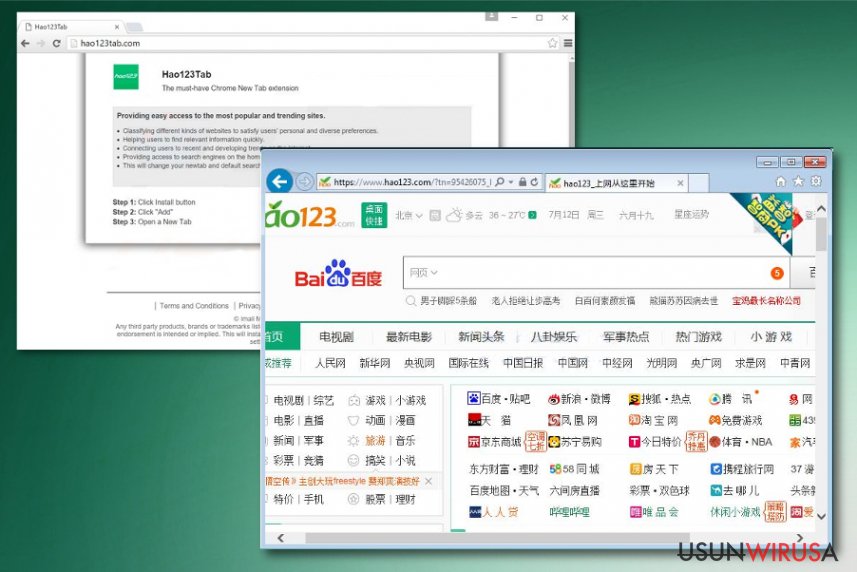Open the 电视剧 navigation tab
This screenshot has width=857, height=572.
(337, 337)
